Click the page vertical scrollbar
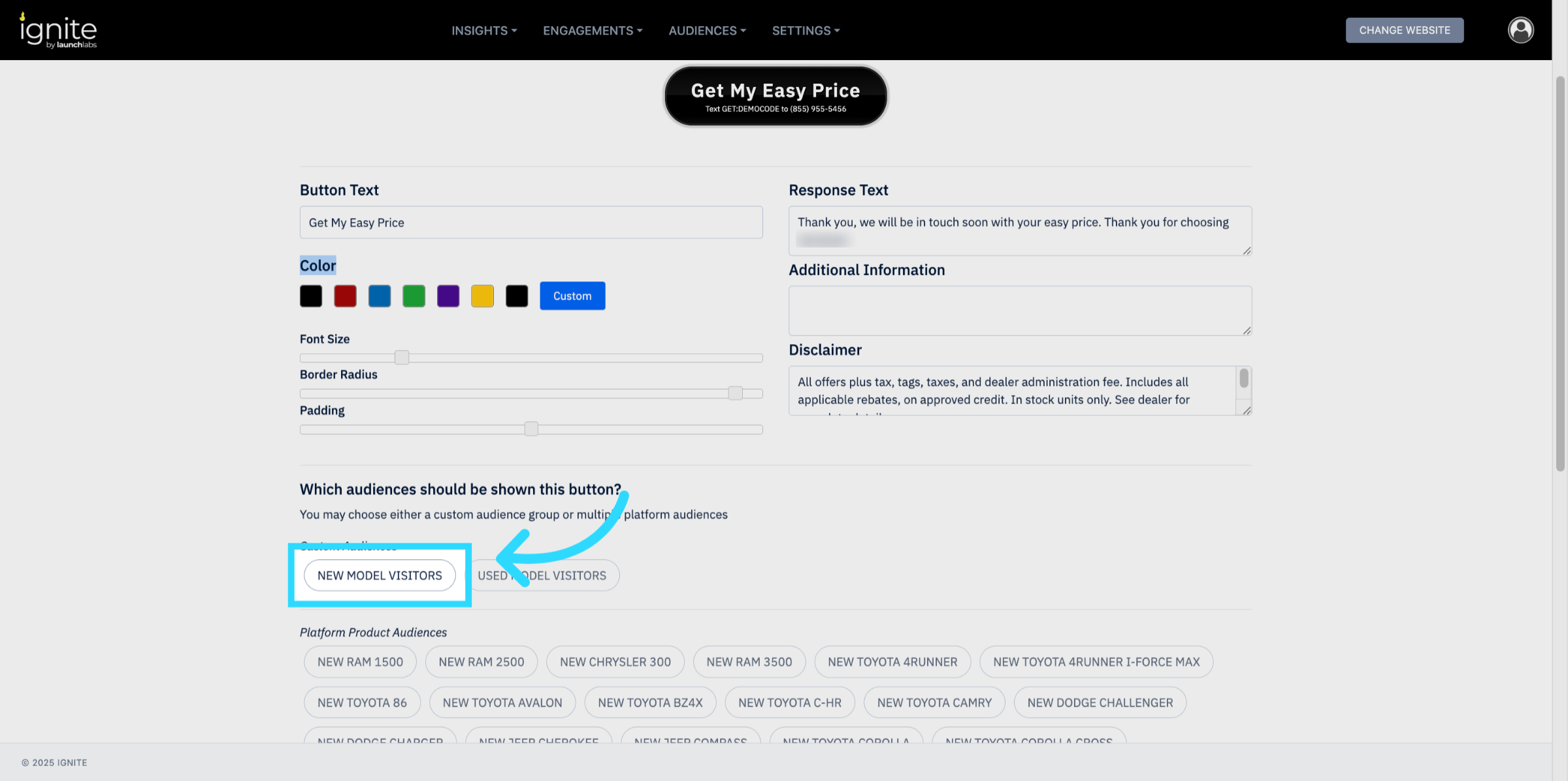The height and width of the screenshot is (781, 1568). (1560, 273)
